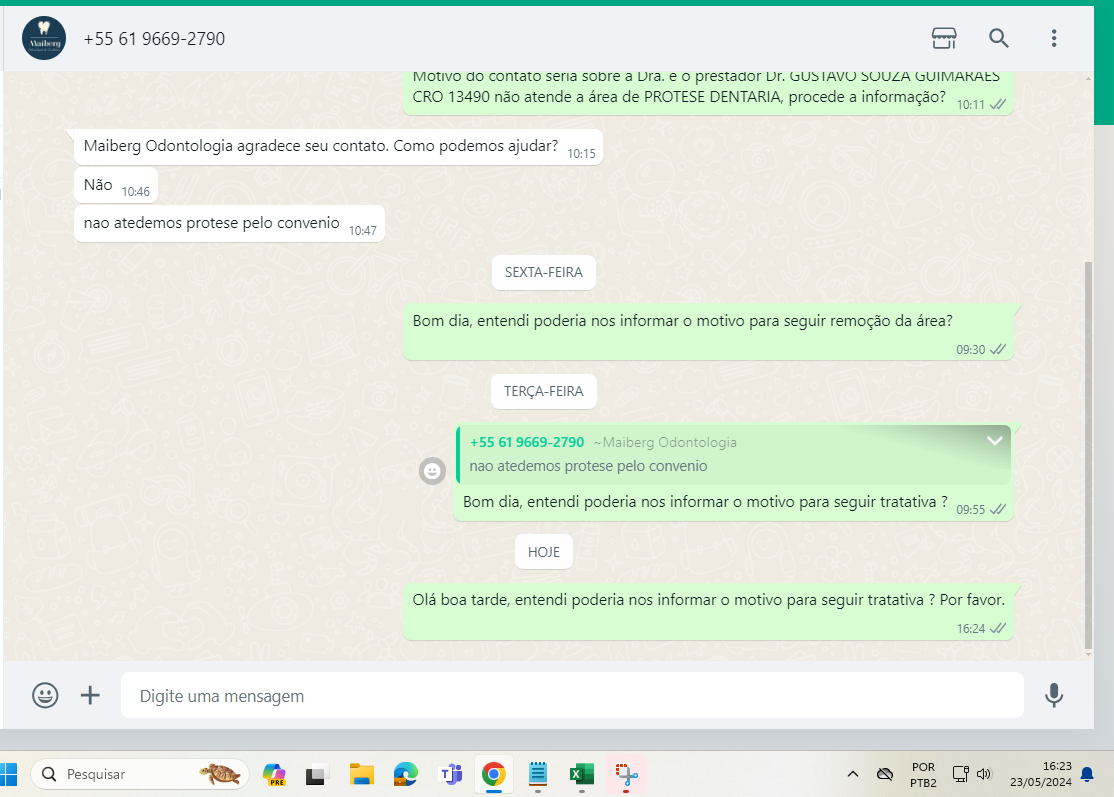Screen dimensions: 1114x797
Task: Select the Maiberg Odontologia greeting message
Action: (x=338, y=147)
